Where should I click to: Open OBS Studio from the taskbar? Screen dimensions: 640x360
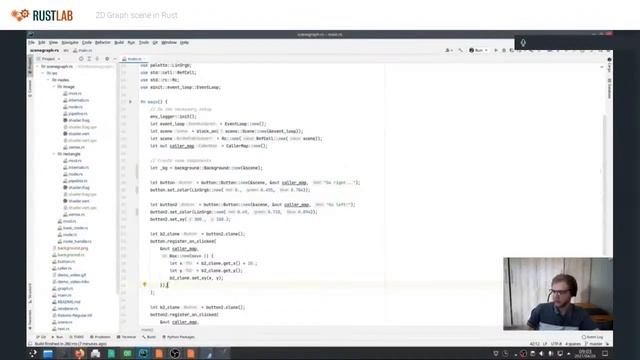coord(175,353)
